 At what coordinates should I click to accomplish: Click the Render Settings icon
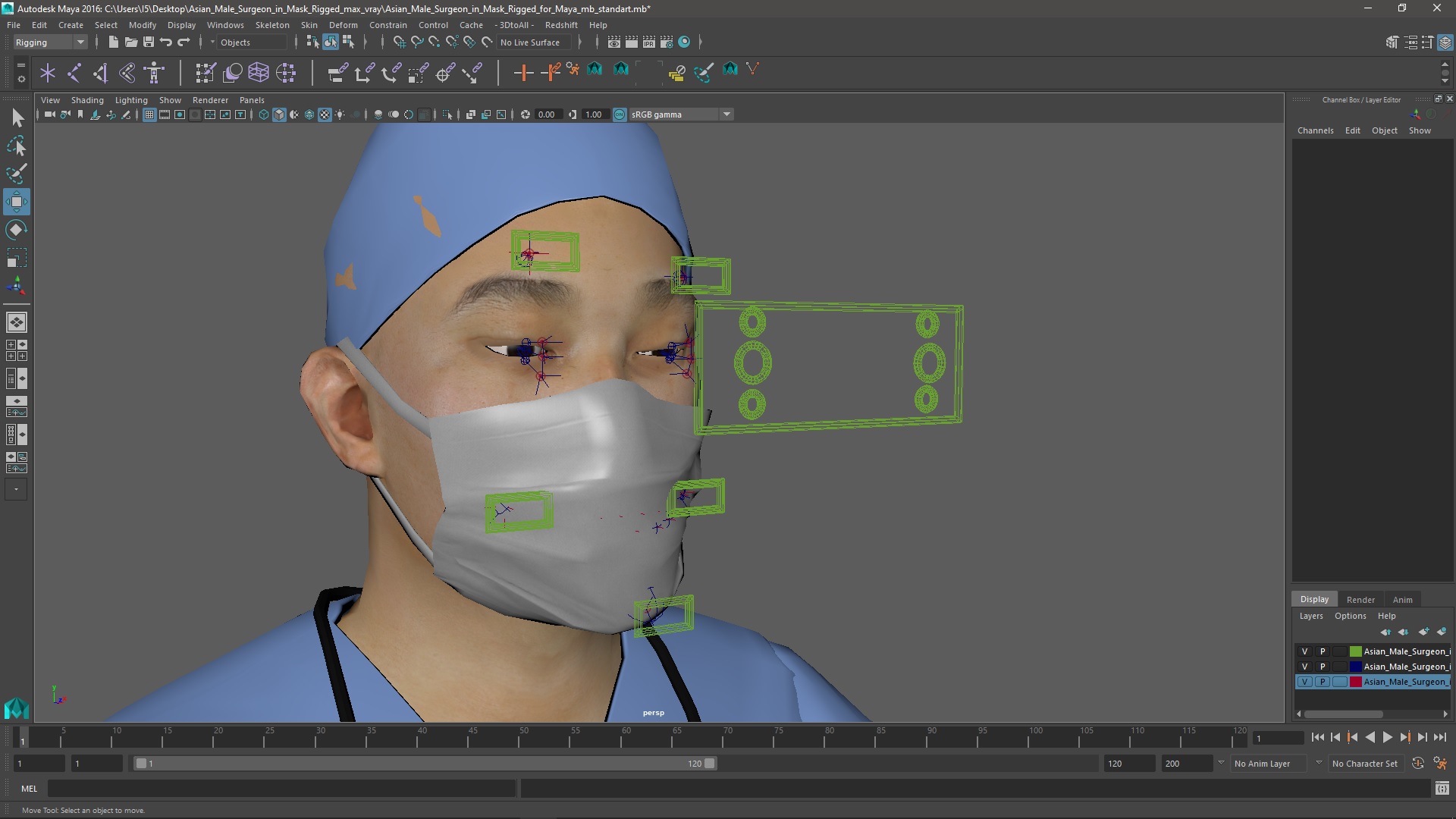[x=667, y=42]
